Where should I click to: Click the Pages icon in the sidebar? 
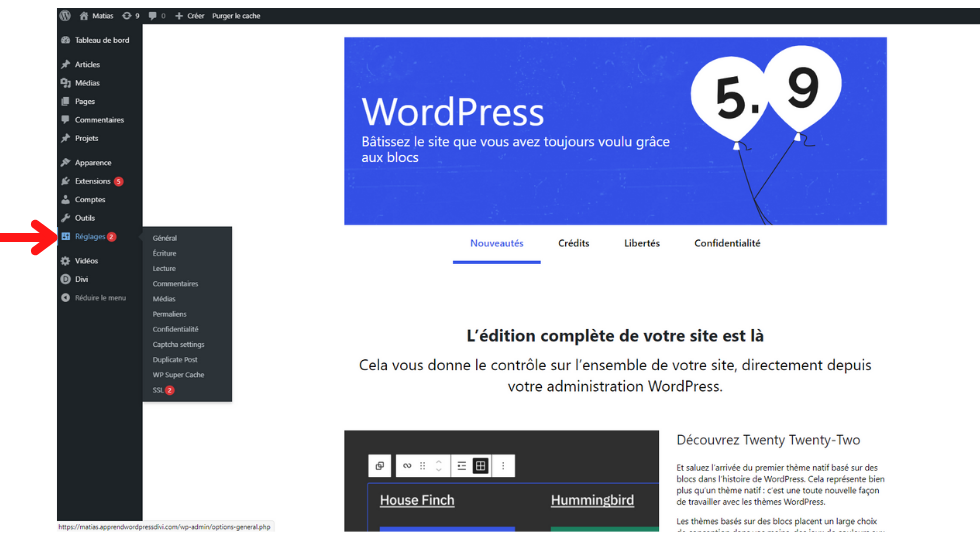coord(66,101)
